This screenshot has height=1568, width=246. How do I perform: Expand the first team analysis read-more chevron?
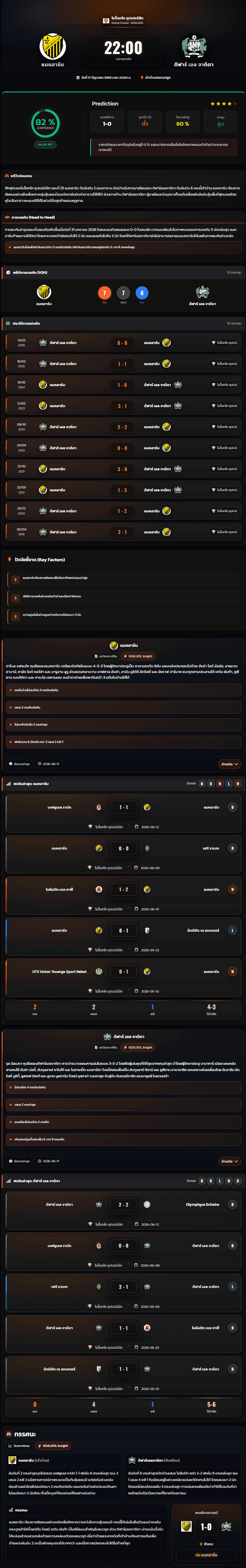[229, 764]
